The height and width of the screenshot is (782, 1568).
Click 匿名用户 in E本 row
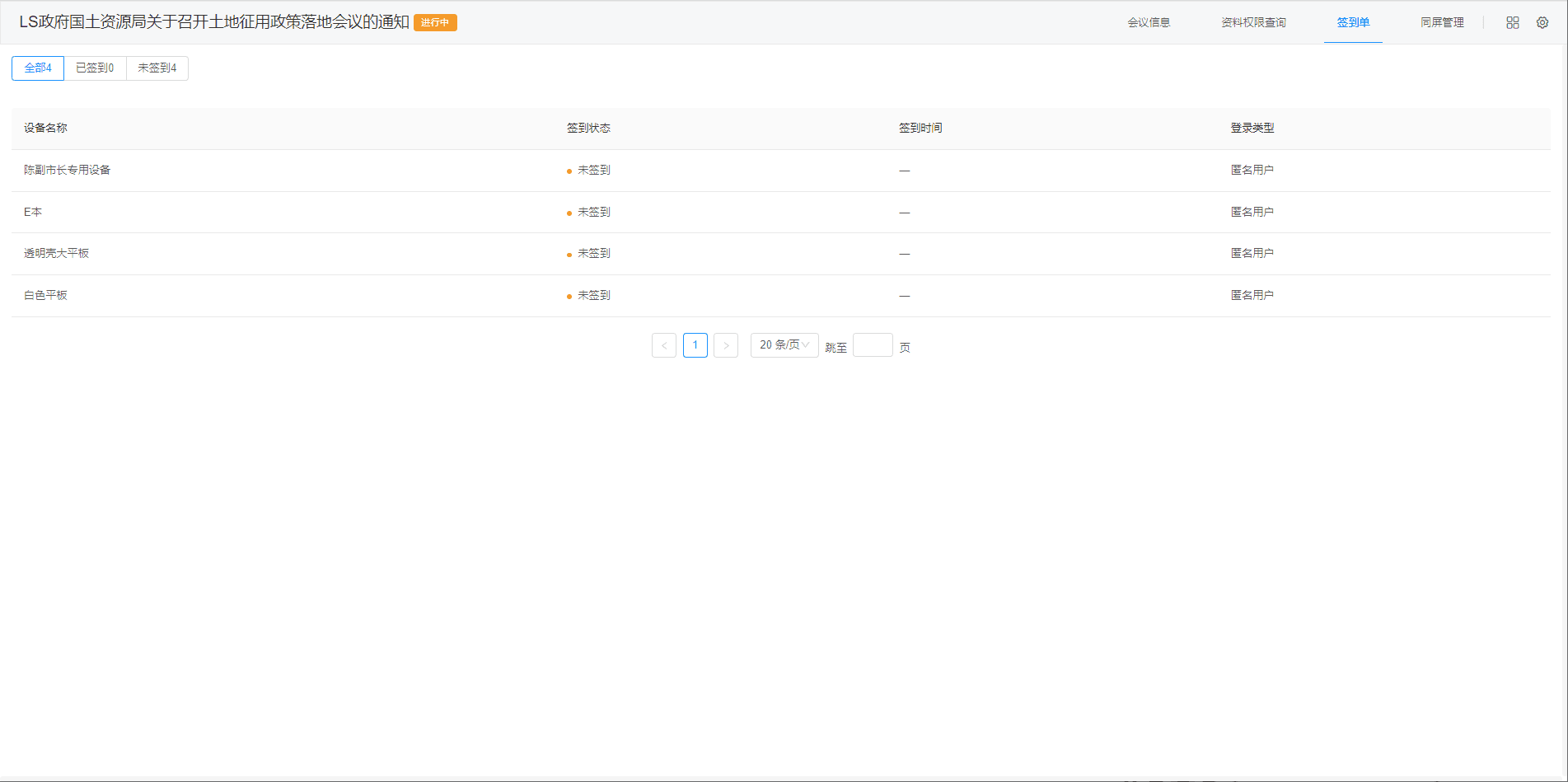(1252, 213)
